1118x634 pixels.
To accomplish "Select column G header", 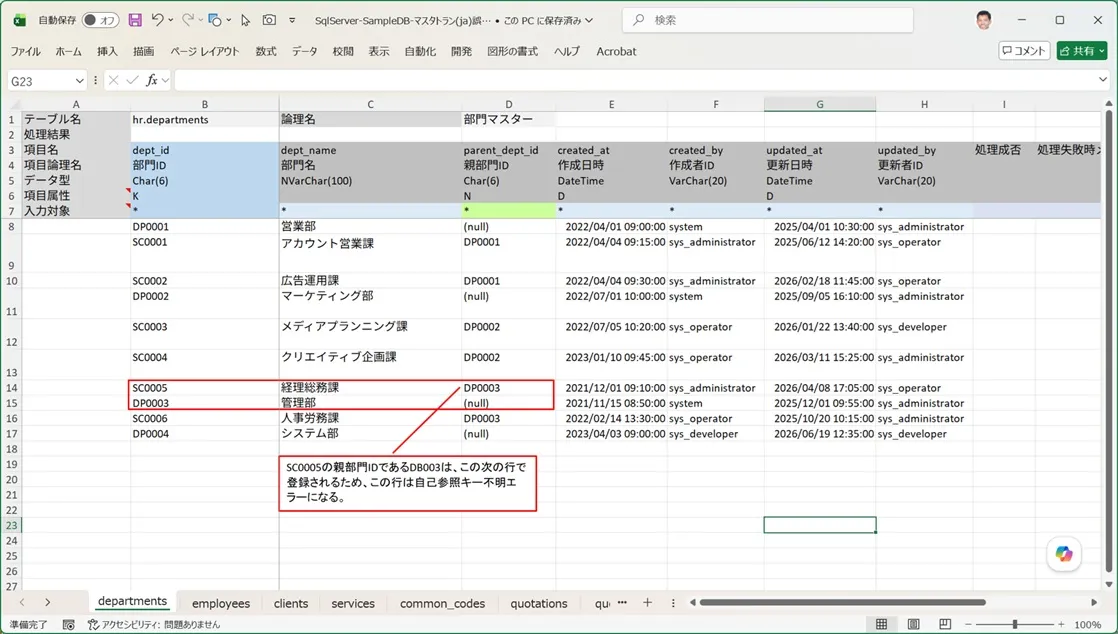I will [x=820, y=104].
